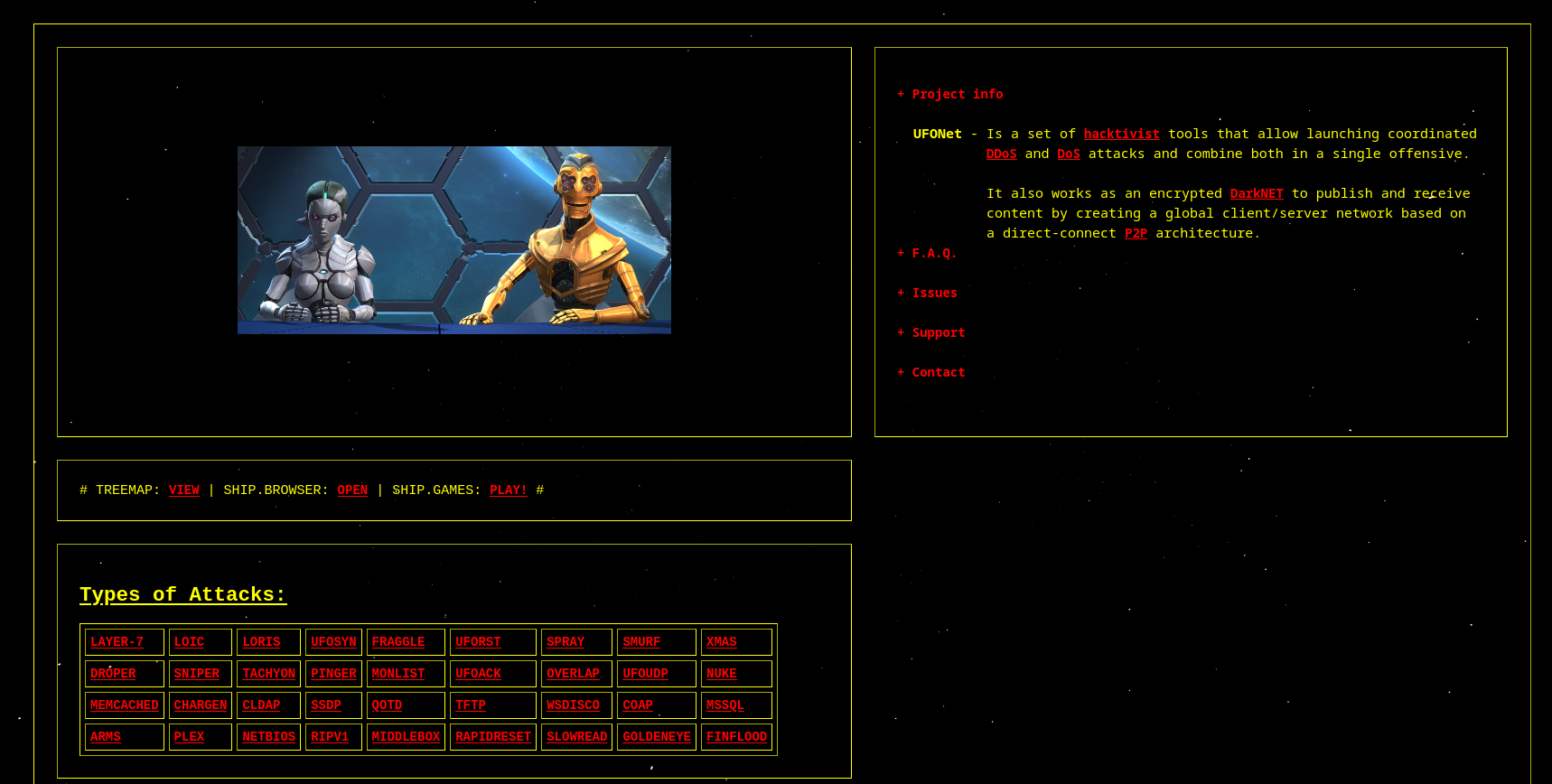Select the DROPER link
The width and height of the screenshot is (1552, 784).
(x=113, y=674)
